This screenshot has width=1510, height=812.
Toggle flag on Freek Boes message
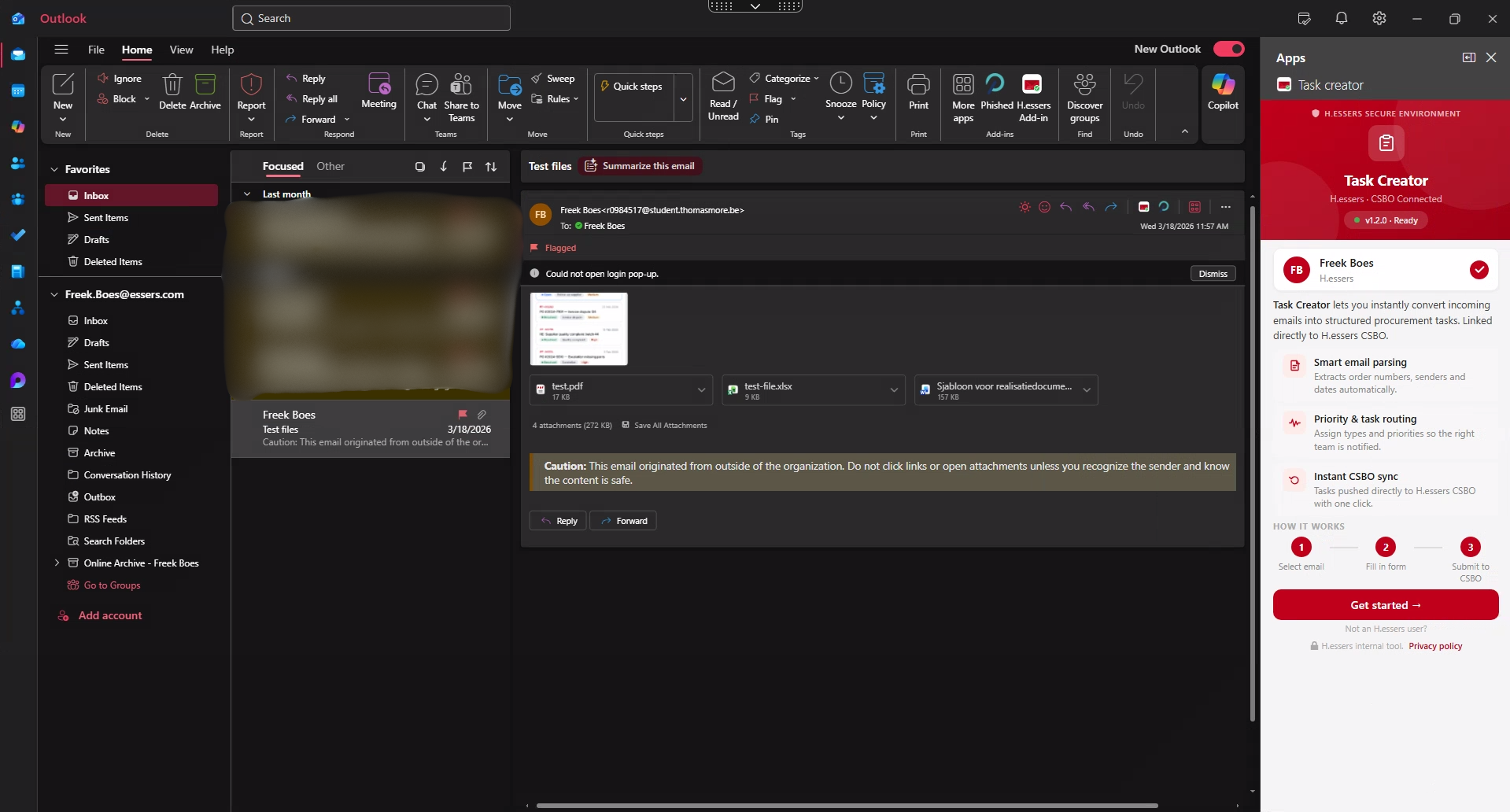pyautogui.click(x=463, y=414)
